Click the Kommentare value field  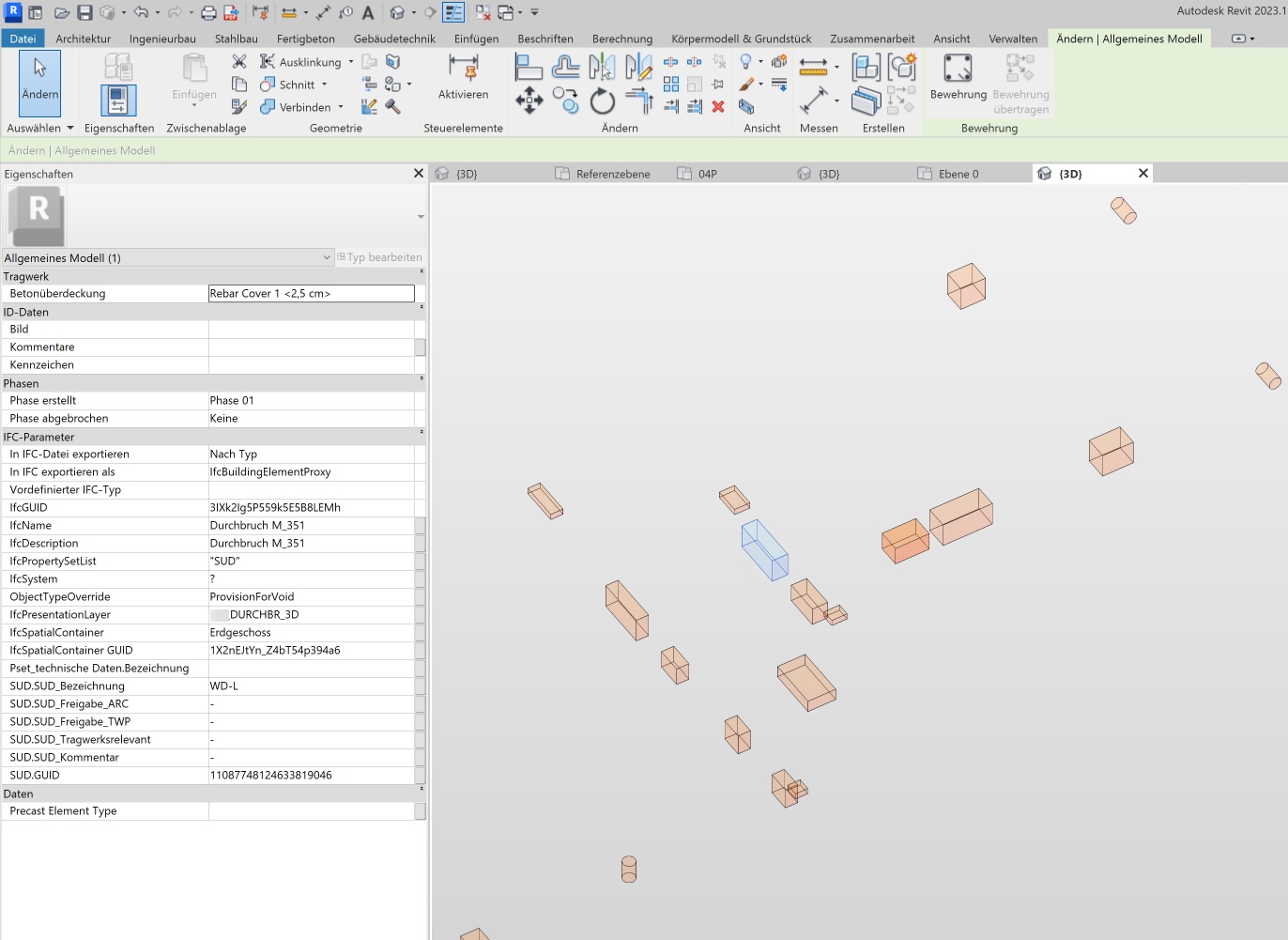coord(312,347)
